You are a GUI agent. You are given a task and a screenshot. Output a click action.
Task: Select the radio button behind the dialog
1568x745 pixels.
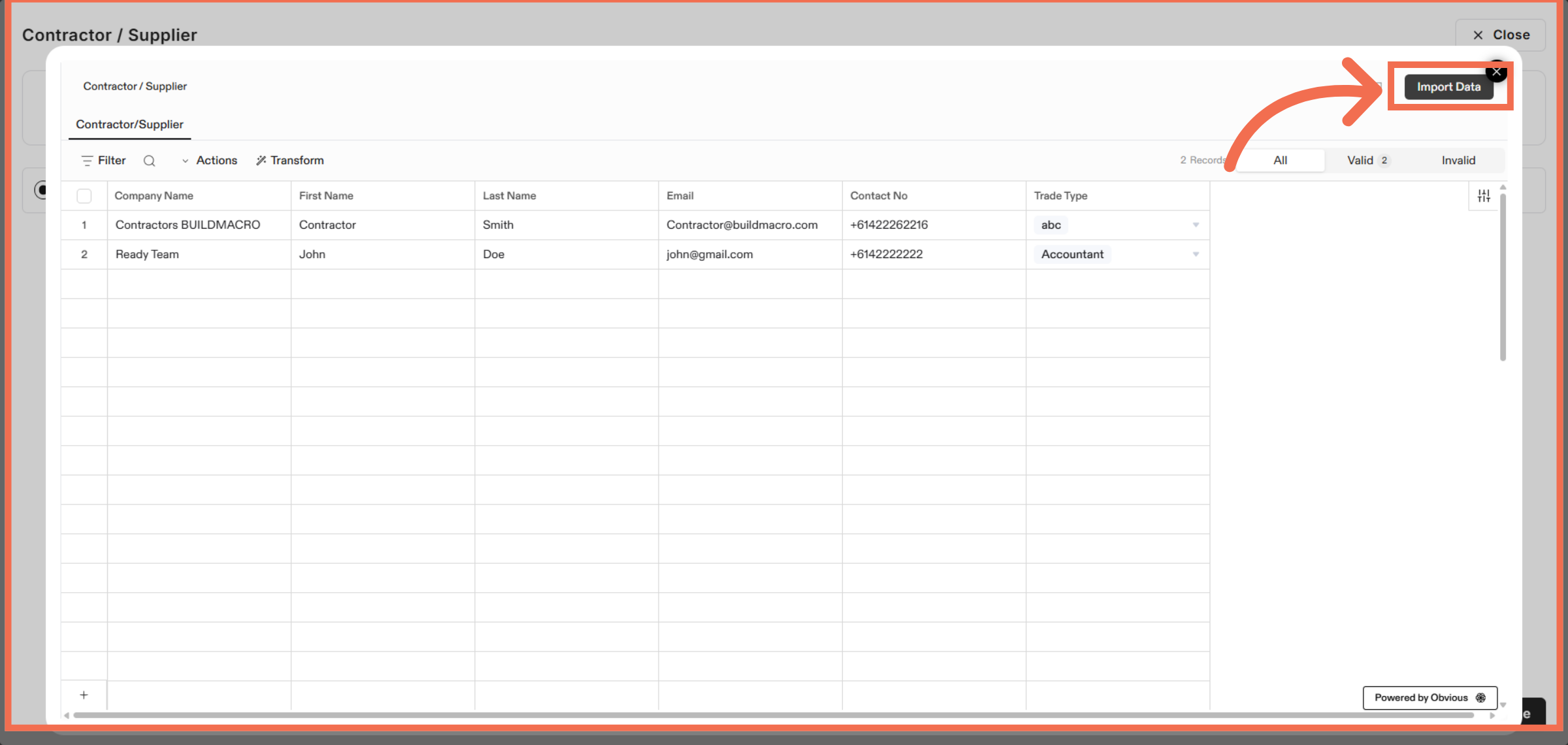point(42,190)
